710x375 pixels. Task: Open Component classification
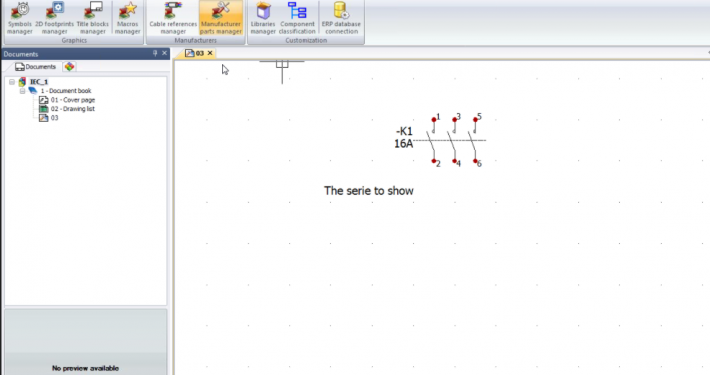[x=297, y=18]
